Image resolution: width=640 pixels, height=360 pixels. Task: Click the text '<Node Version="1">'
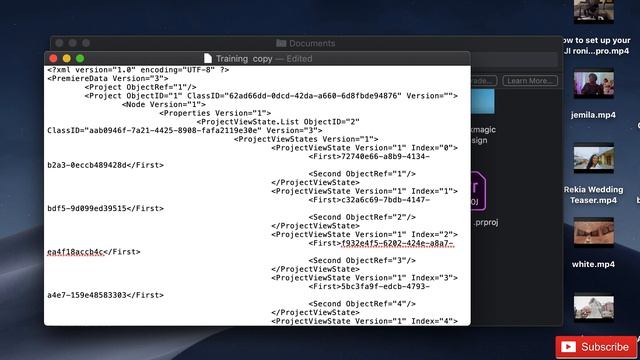[x=164, y=104]
